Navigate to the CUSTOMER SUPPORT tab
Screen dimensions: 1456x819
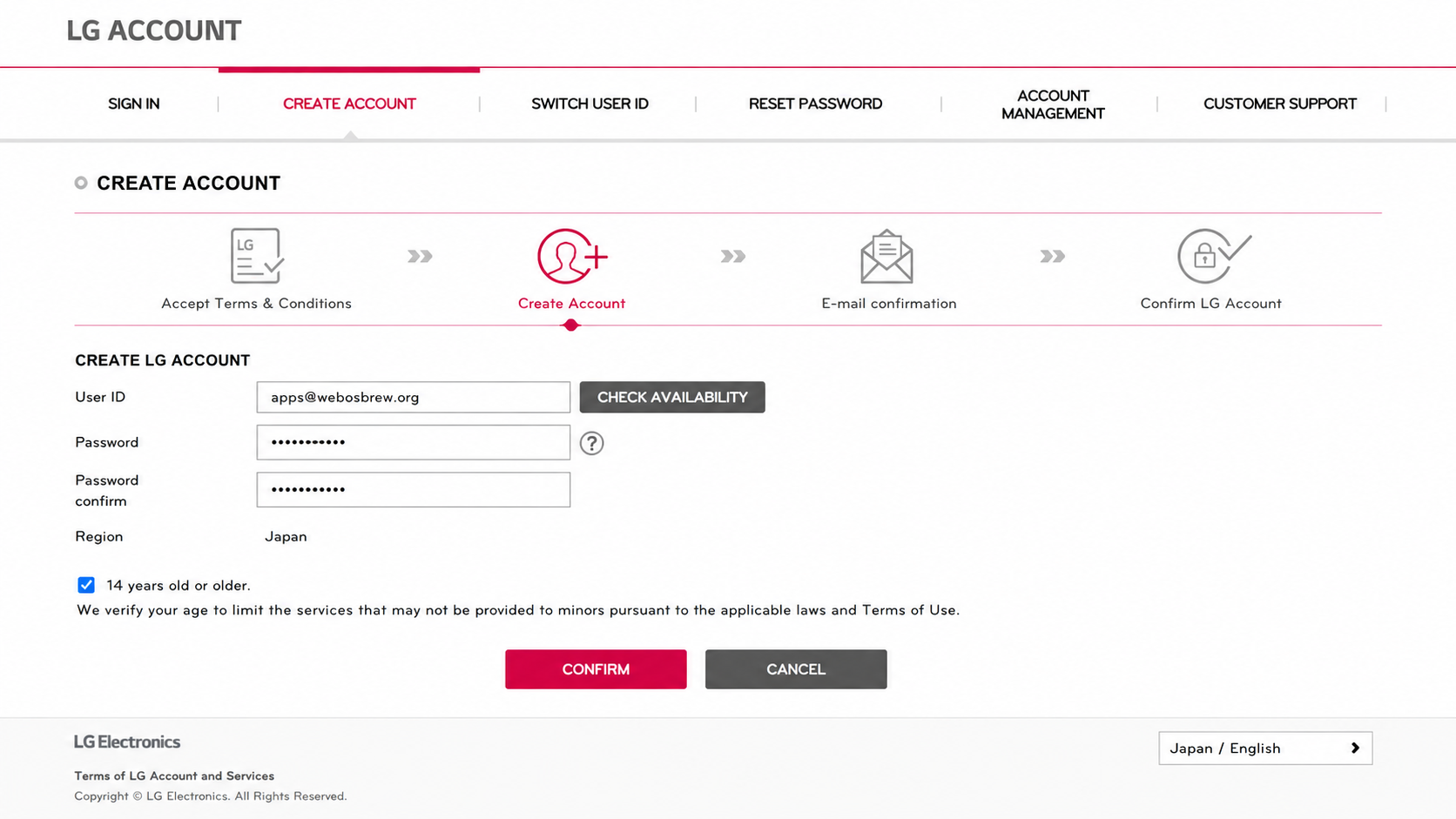click(x=1280, y=104)
